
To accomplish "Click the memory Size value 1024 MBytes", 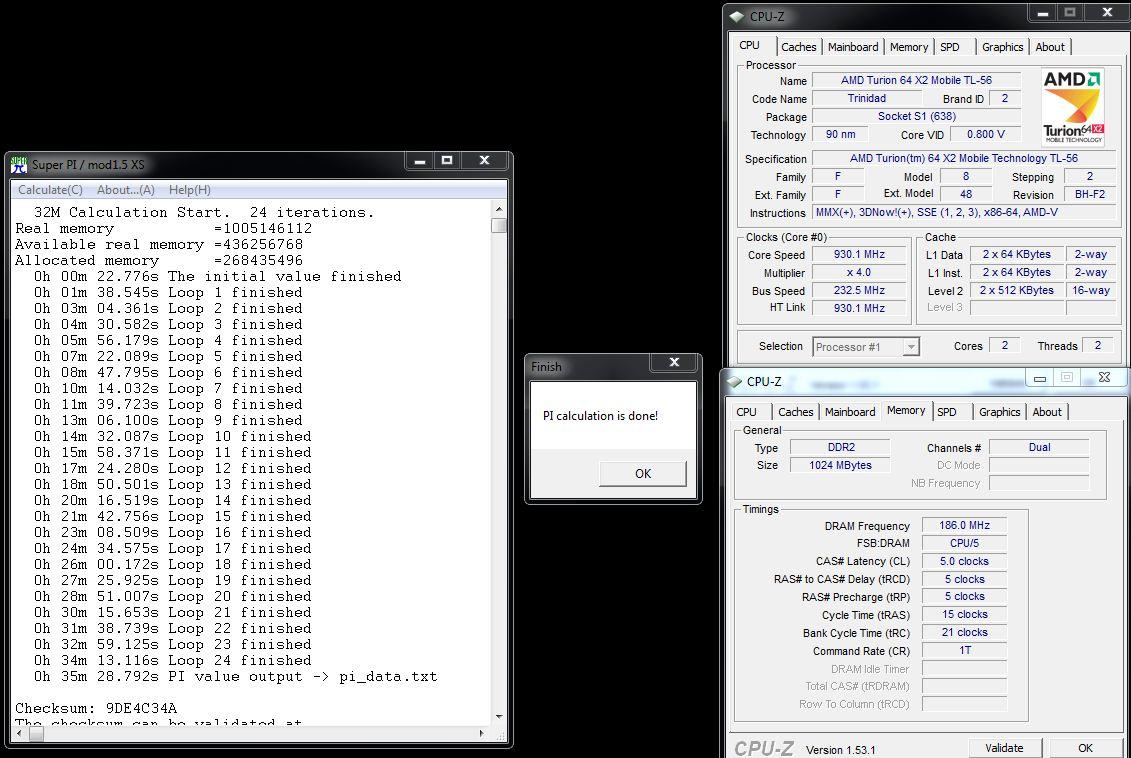I will tap(840, 465).
